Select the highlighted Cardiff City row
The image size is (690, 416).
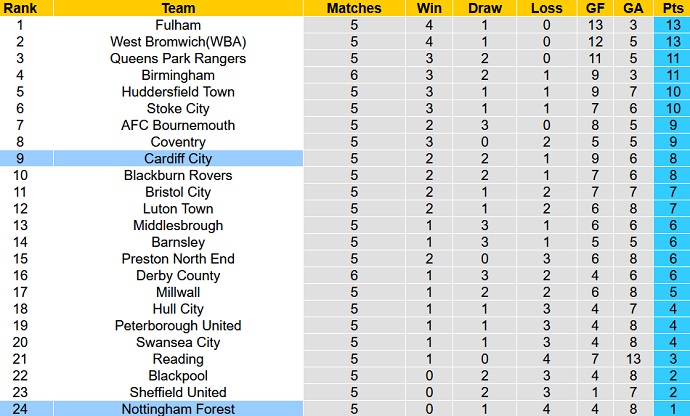pos(178,158)
